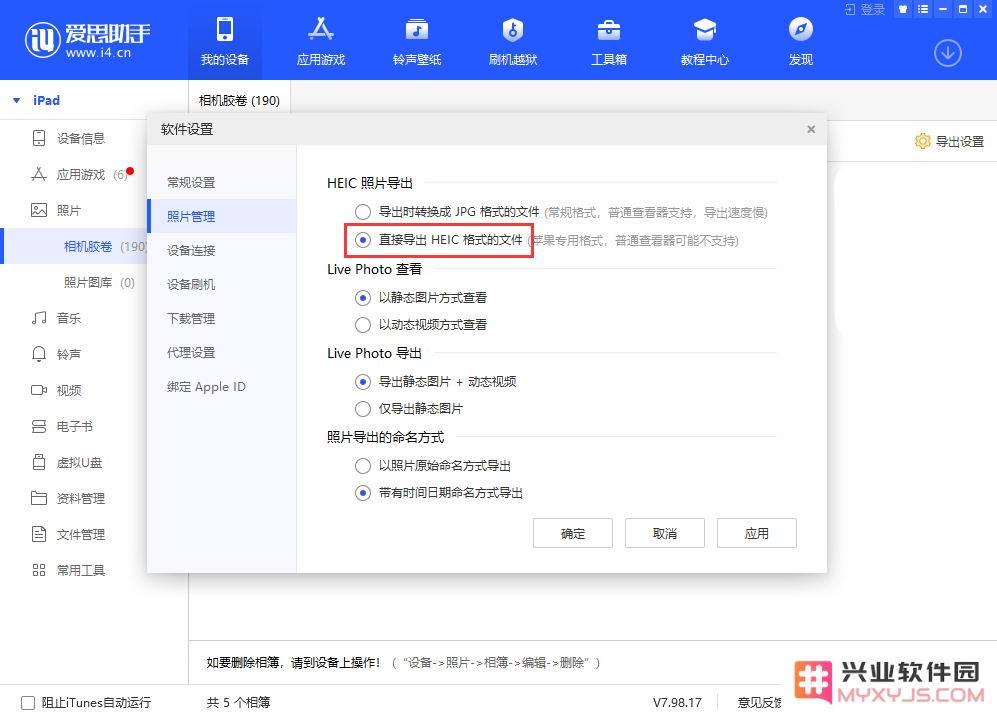Select direct HEIC format export
Viewport: 997px width, 719px height.
coord(362,240)
